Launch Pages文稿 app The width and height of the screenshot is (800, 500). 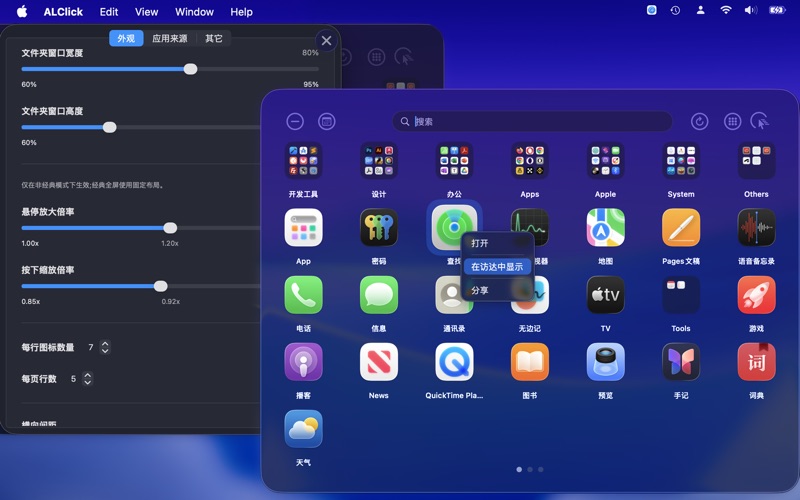[x=681, y=228]
